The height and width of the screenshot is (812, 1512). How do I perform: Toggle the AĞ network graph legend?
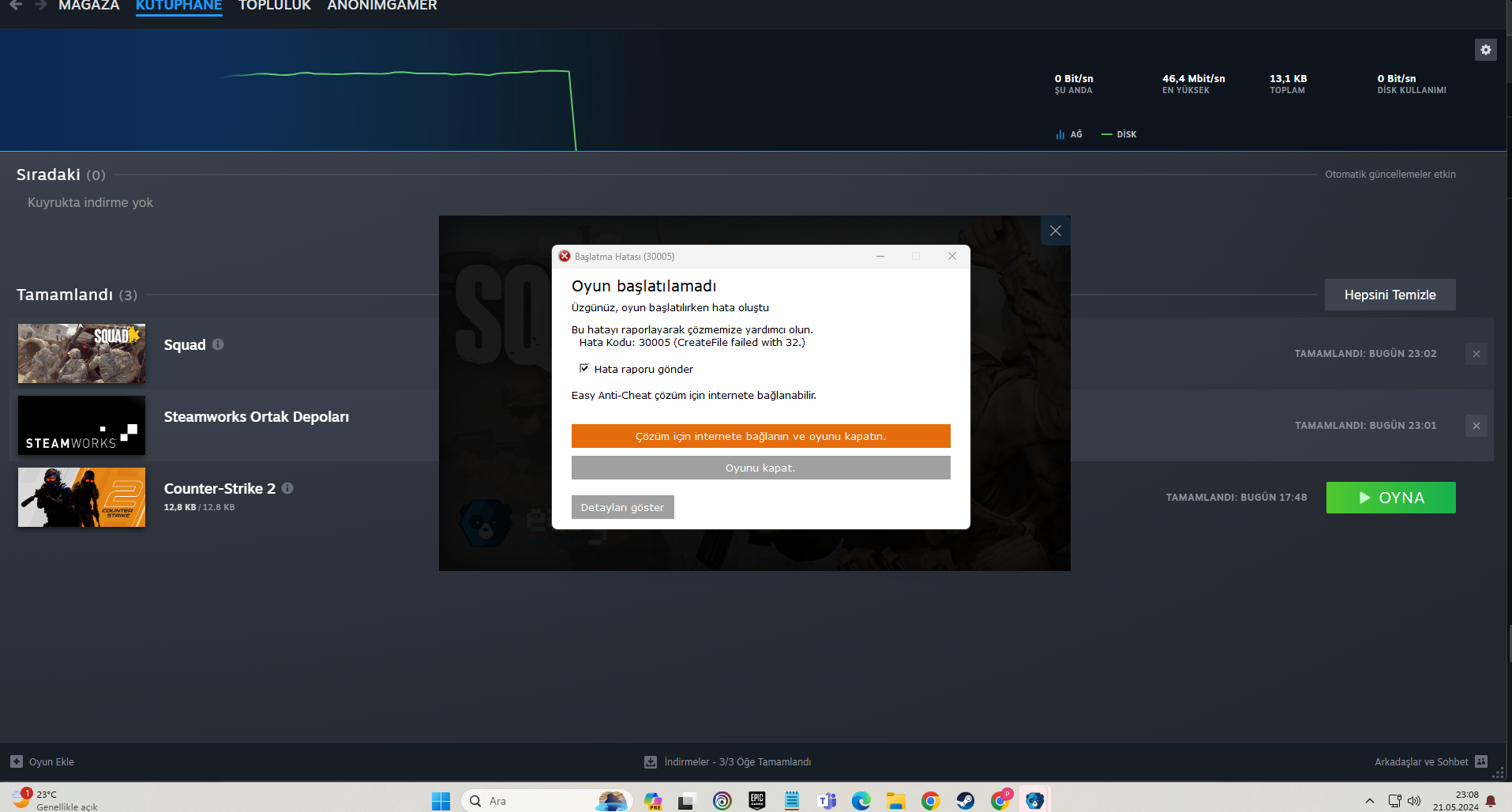1069,134
